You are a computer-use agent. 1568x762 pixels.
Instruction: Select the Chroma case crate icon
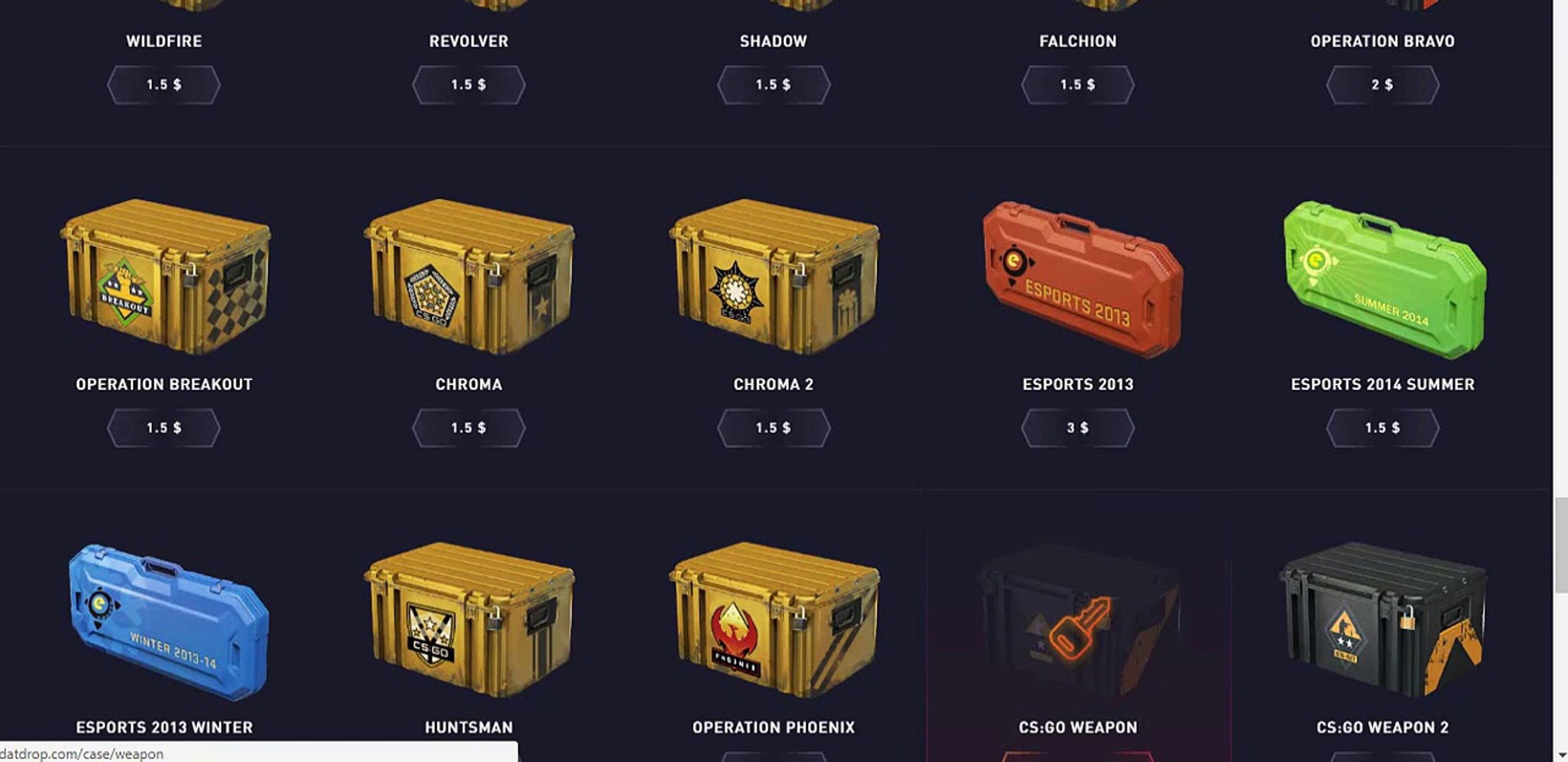click(469, 277)
